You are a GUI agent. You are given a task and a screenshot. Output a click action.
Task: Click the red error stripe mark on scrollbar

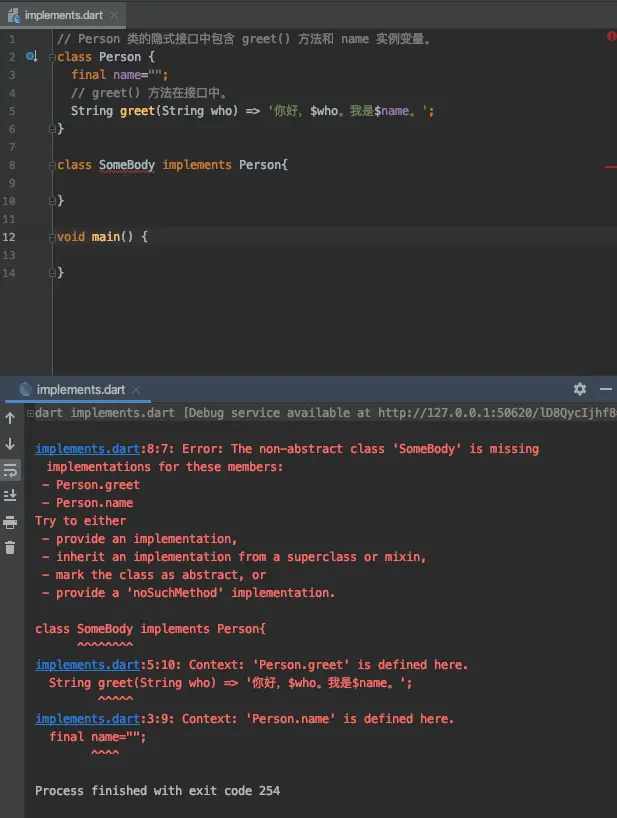tap(611, 167)
